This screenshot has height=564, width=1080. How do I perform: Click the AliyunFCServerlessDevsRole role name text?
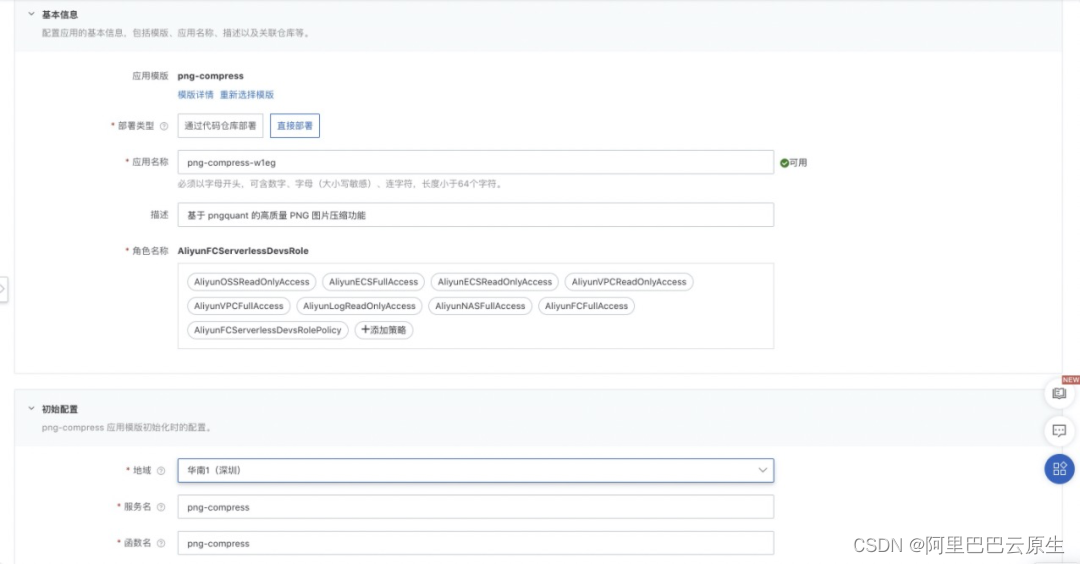(243, 251)
